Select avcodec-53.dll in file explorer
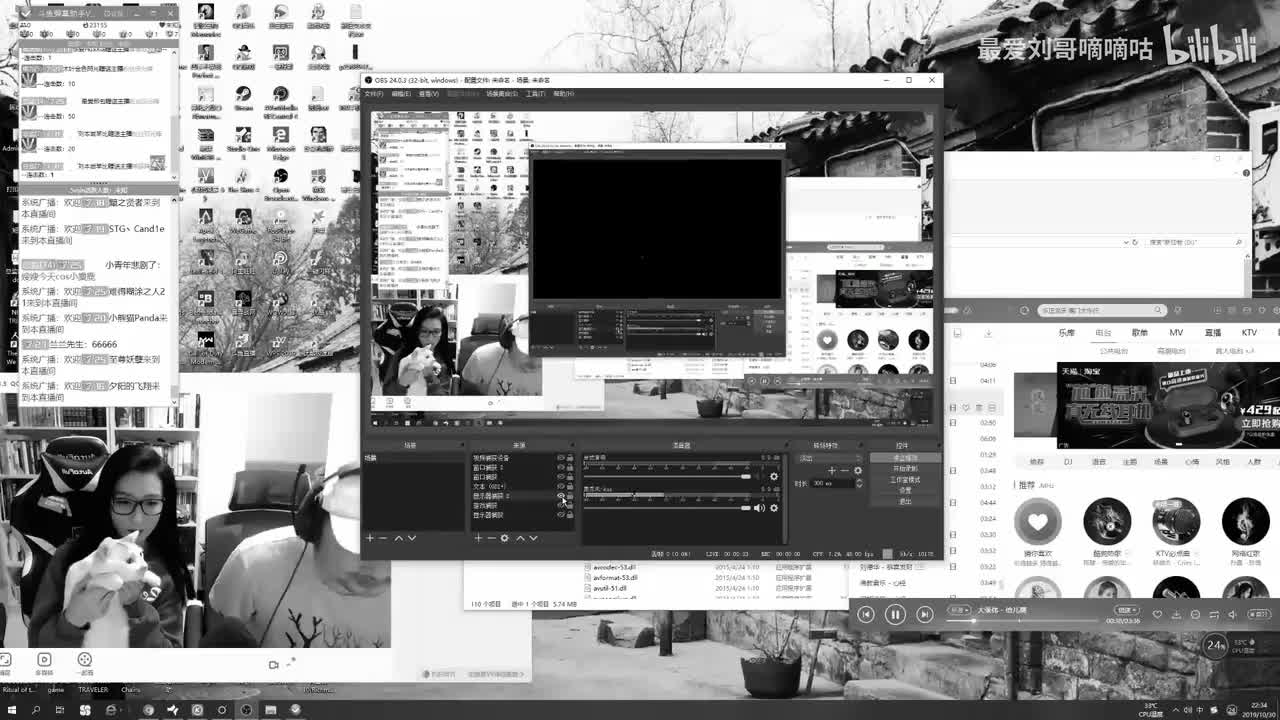This screenshot has width=1280, height=720. tap(615, 567)
